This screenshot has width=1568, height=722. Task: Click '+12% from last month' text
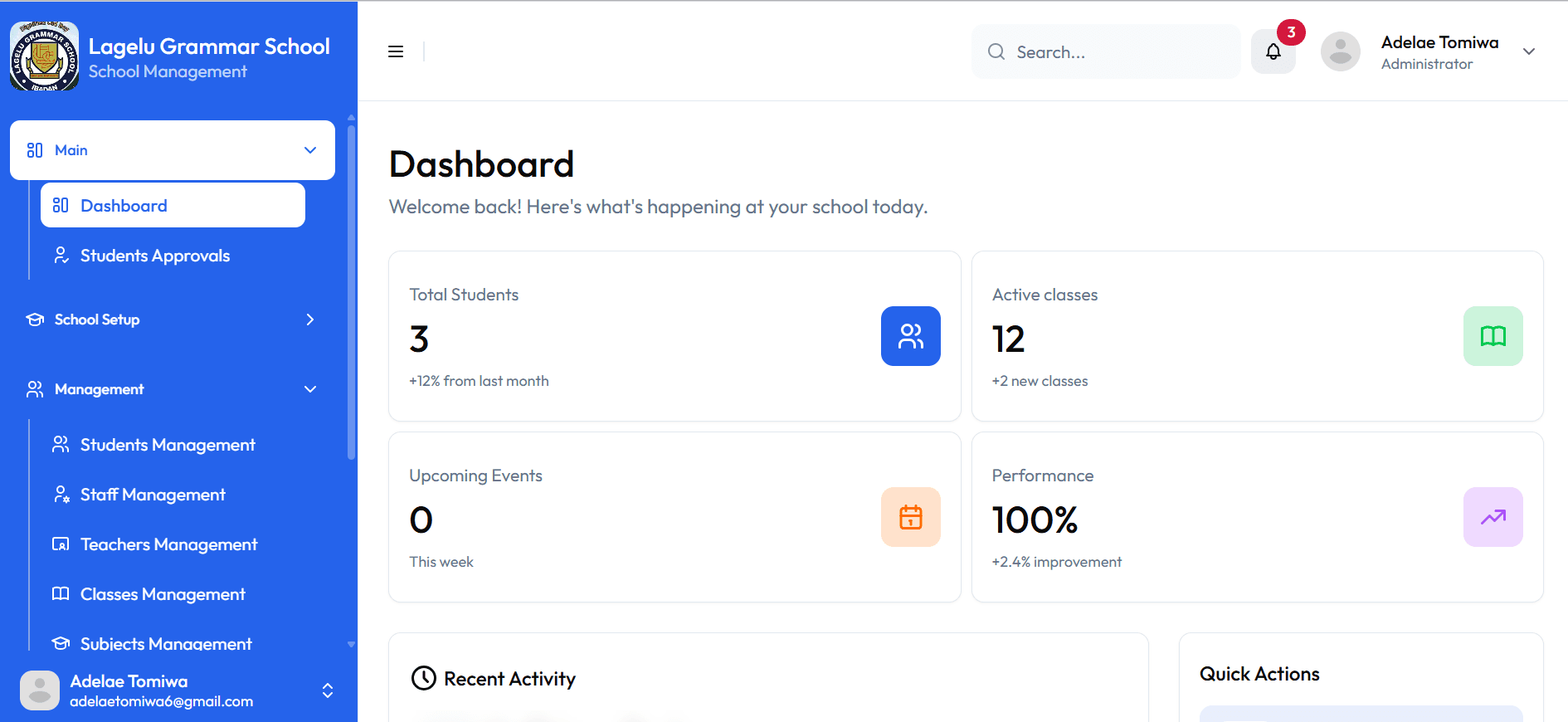point(479,381)
